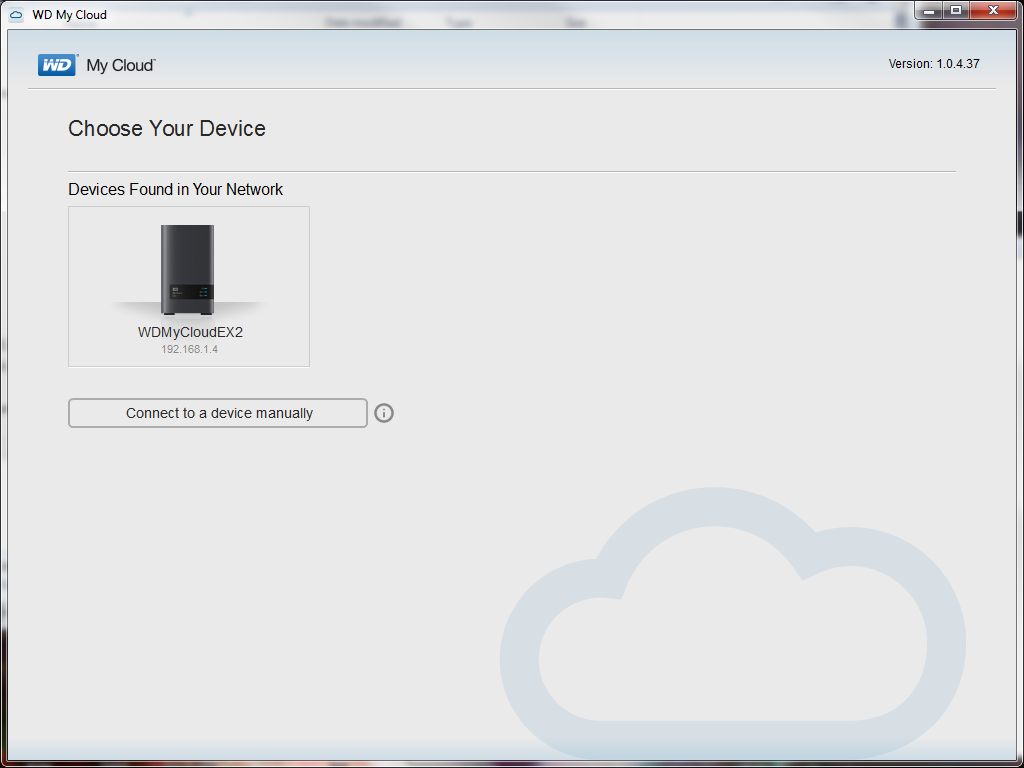Click the WDMyCloudEX2 device name label
Image resolution: width=1024 pixels, height=768 pixels.
(x=190, y=332)
